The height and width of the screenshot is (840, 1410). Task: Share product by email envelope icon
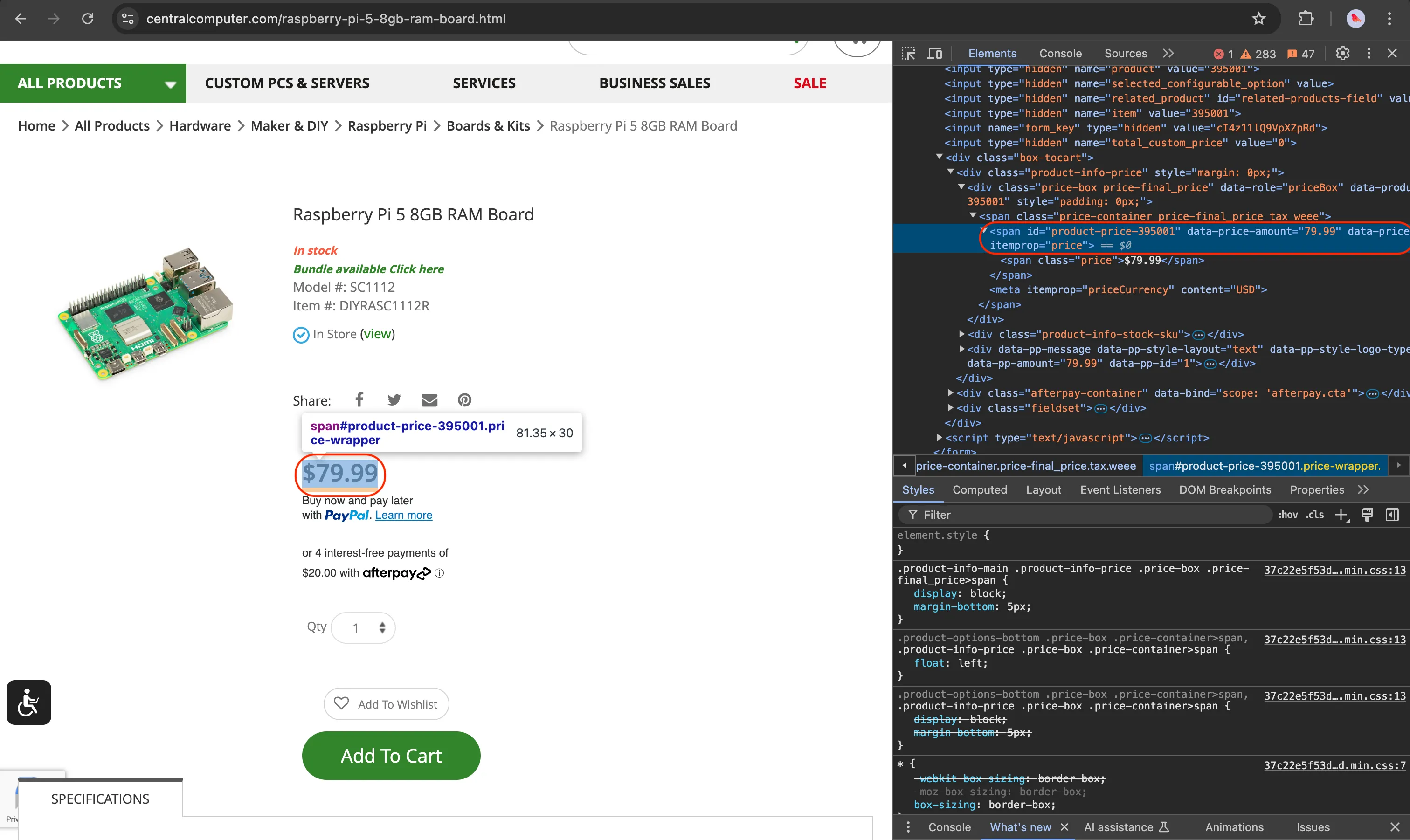(429, 400)
